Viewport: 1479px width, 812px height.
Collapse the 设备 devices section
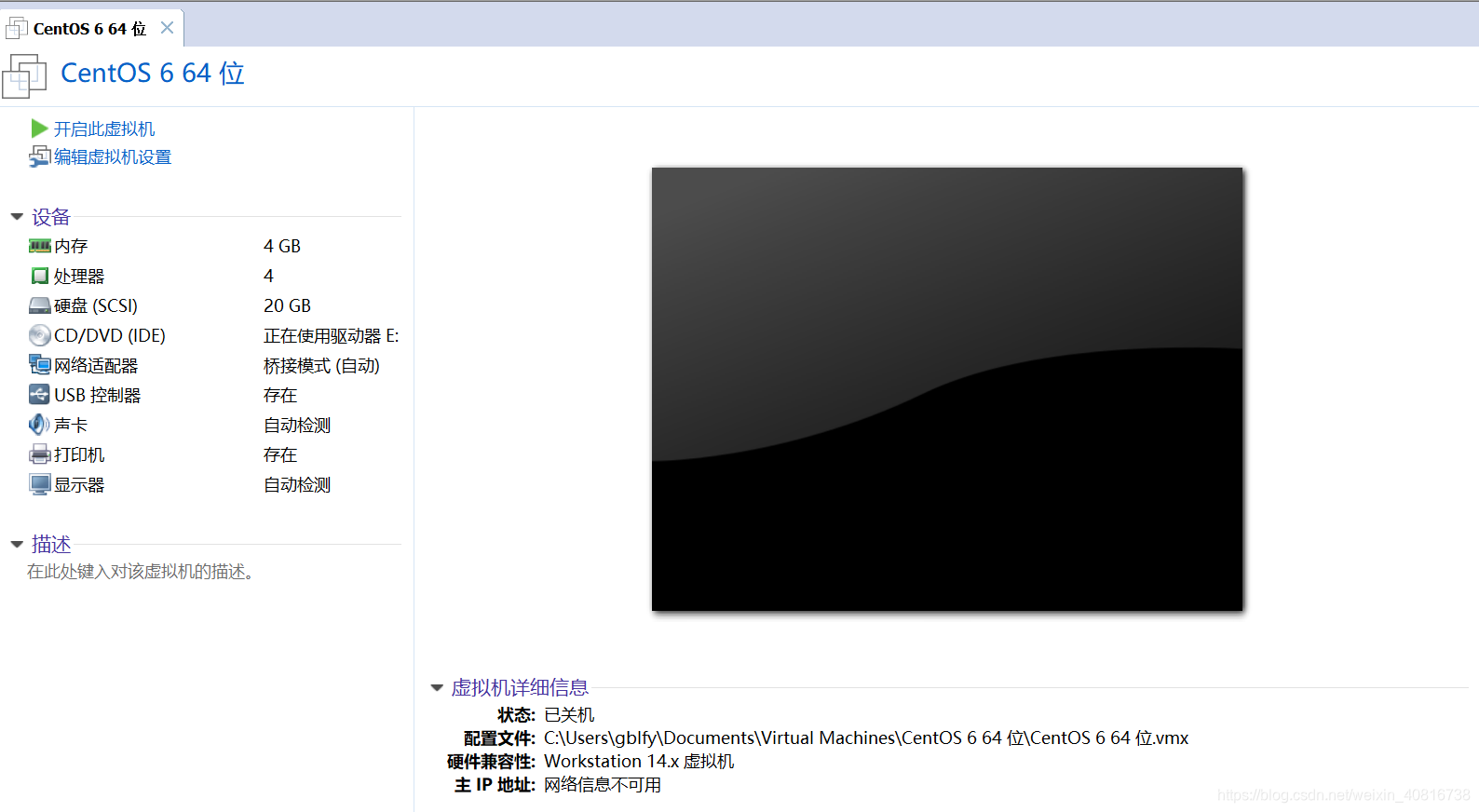[17, 217]
